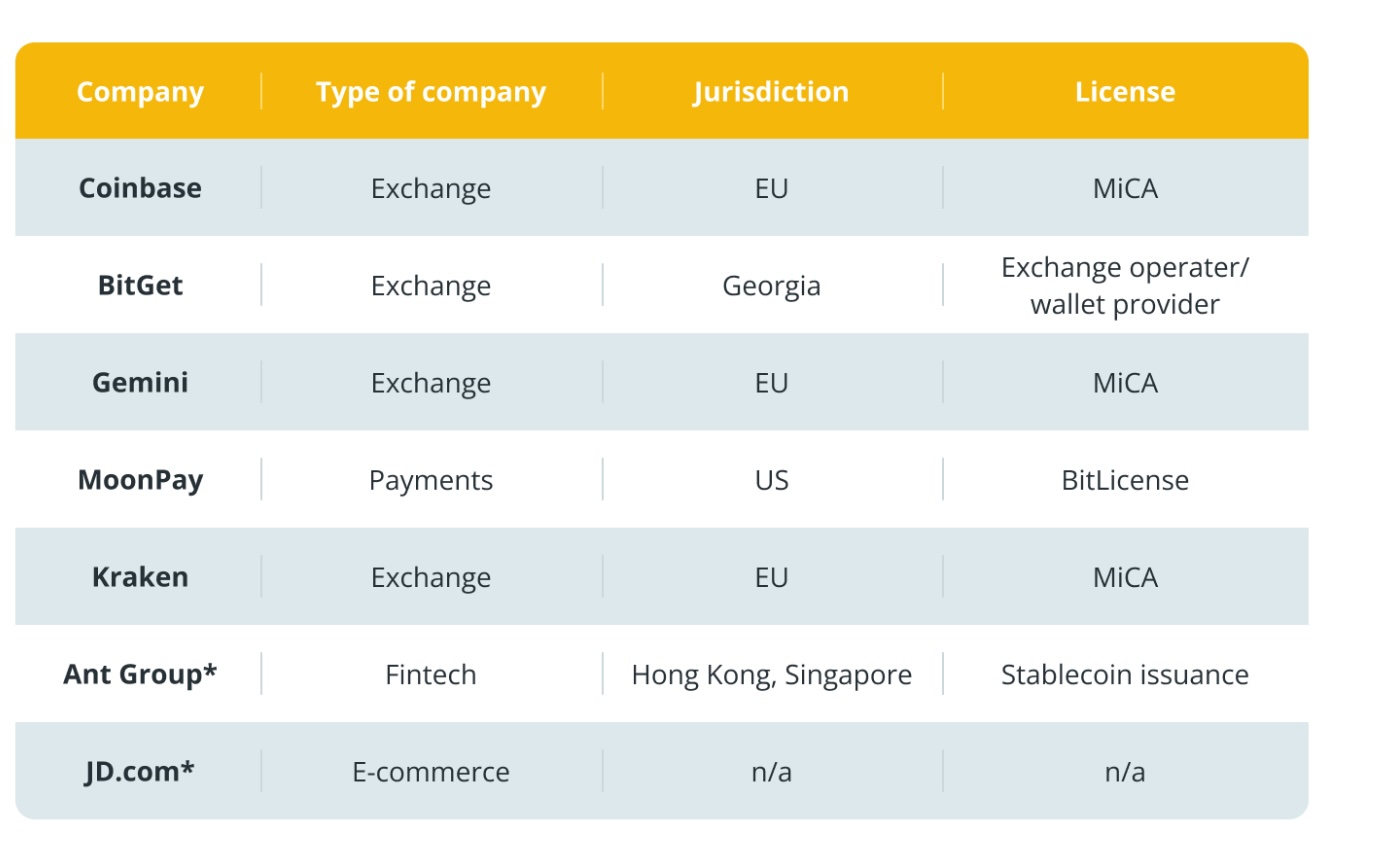Select the Type of company header
Image resolution: width=1384 pixels, height=850 pixels.
[431, 92]
